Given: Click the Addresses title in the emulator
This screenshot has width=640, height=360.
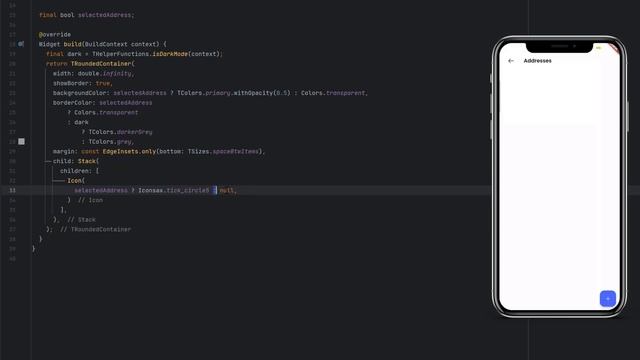Looking at the screenshot, I should 537,60.
